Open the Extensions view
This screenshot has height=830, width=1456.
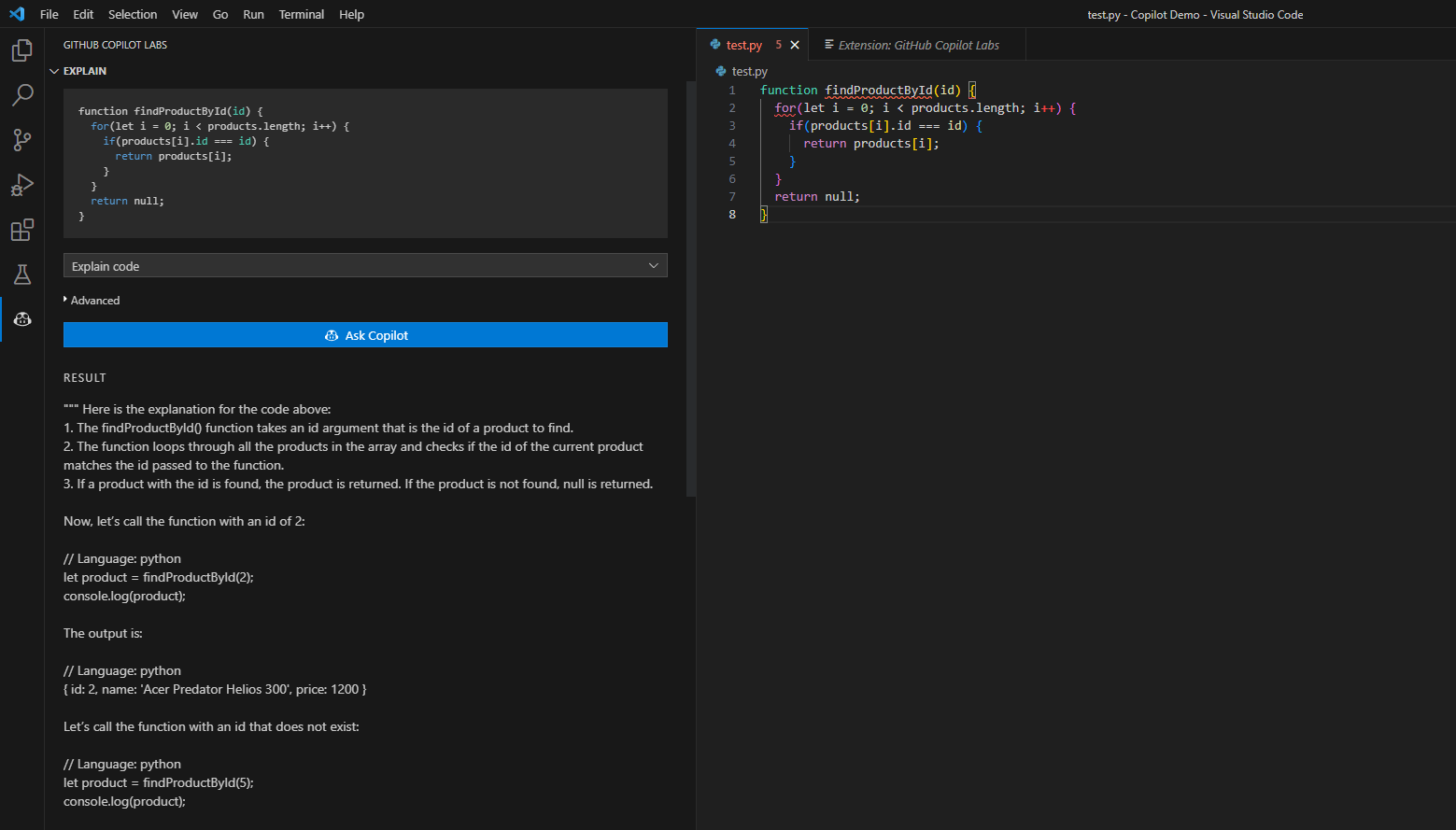click(x=21, y=230)
